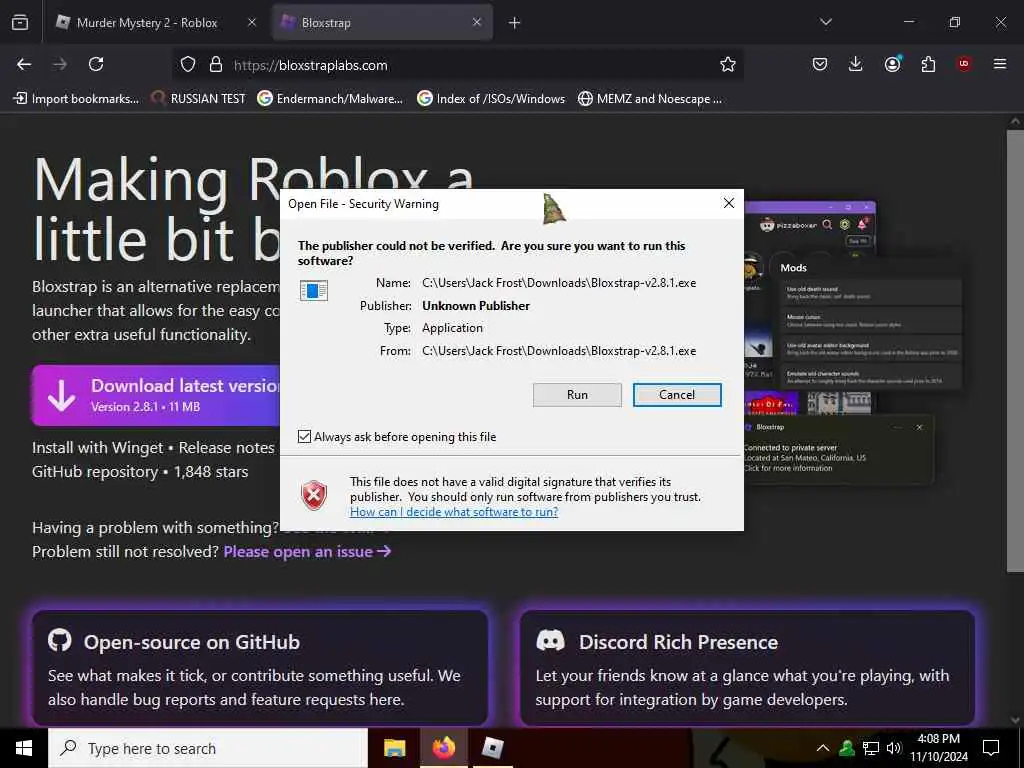The image size is (1024, 768).
Task: Open tracking protection shield icon
Action: 188,65
